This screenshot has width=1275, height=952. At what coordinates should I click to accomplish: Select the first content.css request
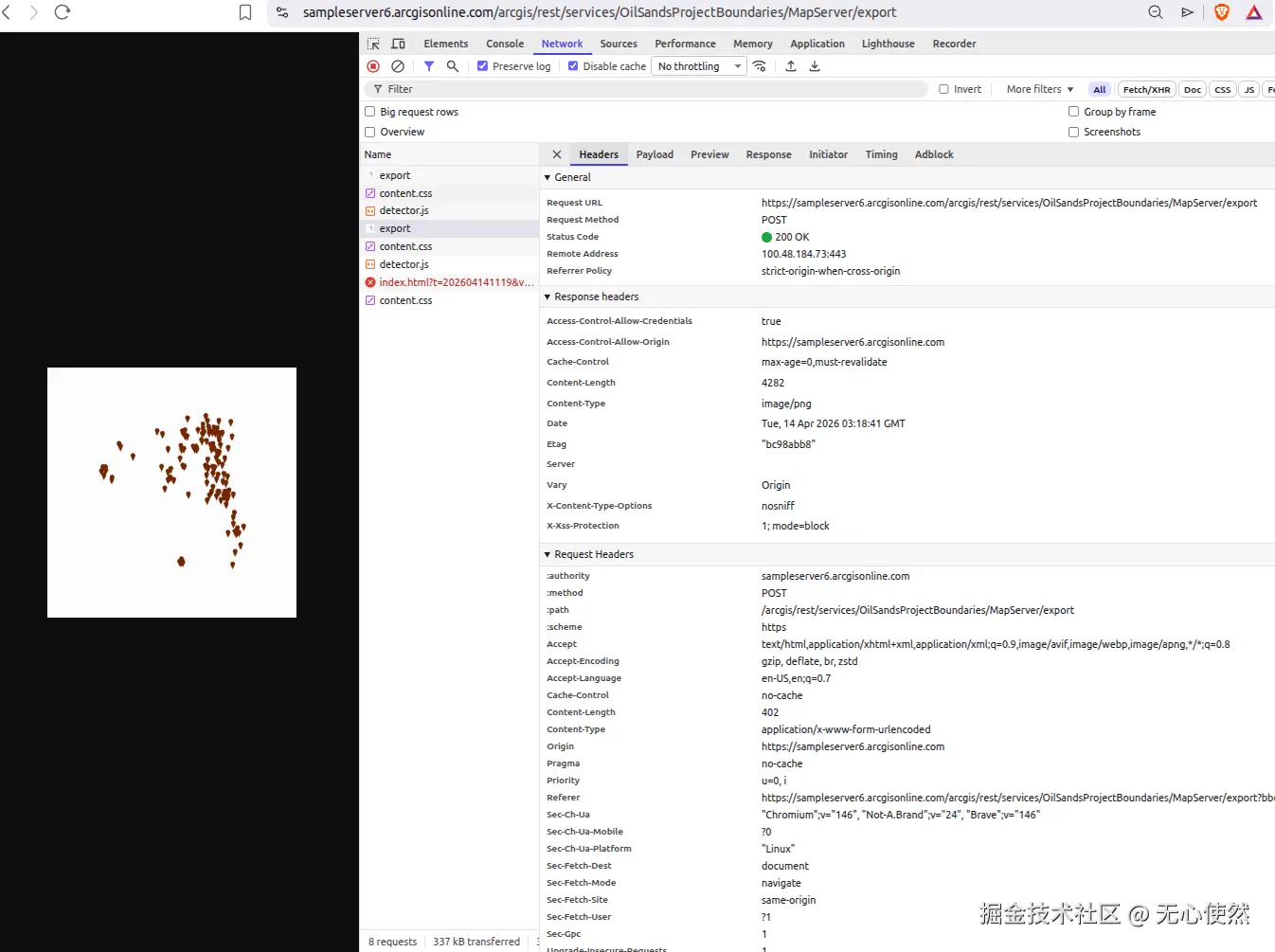(x=449, y=193)
